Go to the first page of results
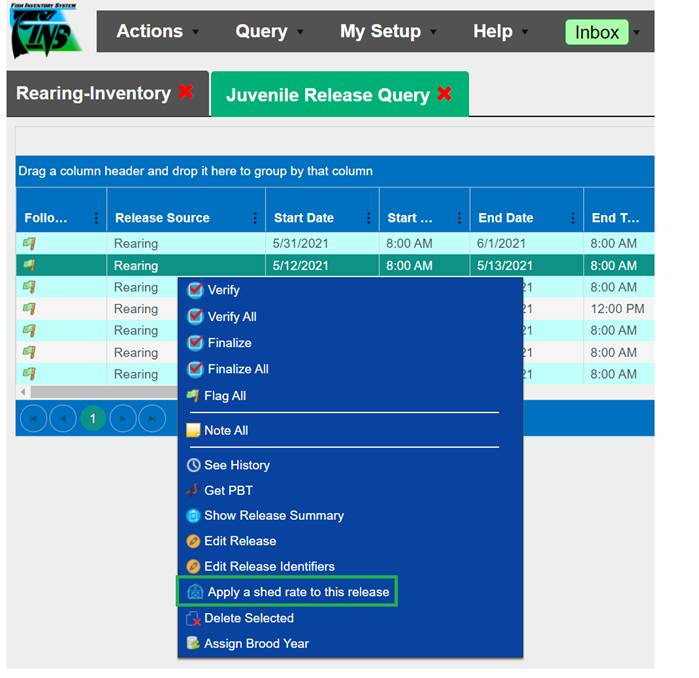 click(33, 419)
